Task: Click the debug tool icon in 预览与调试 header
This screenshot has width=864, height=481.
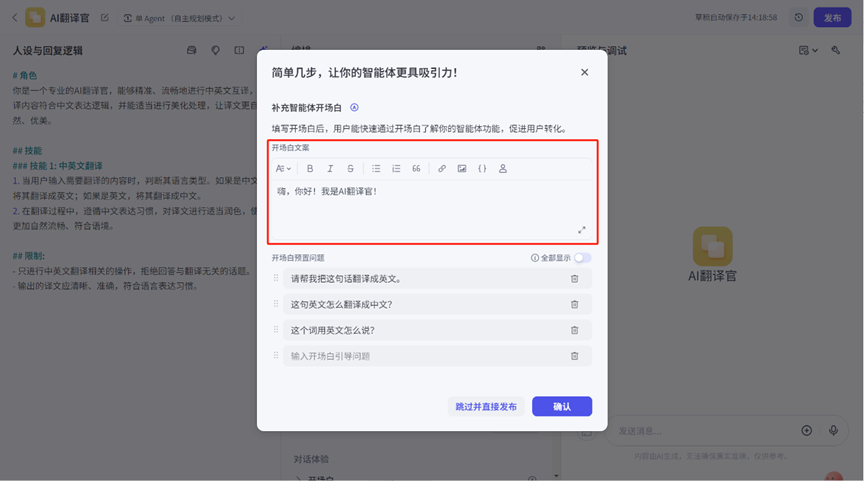Action: pos(836,50)
